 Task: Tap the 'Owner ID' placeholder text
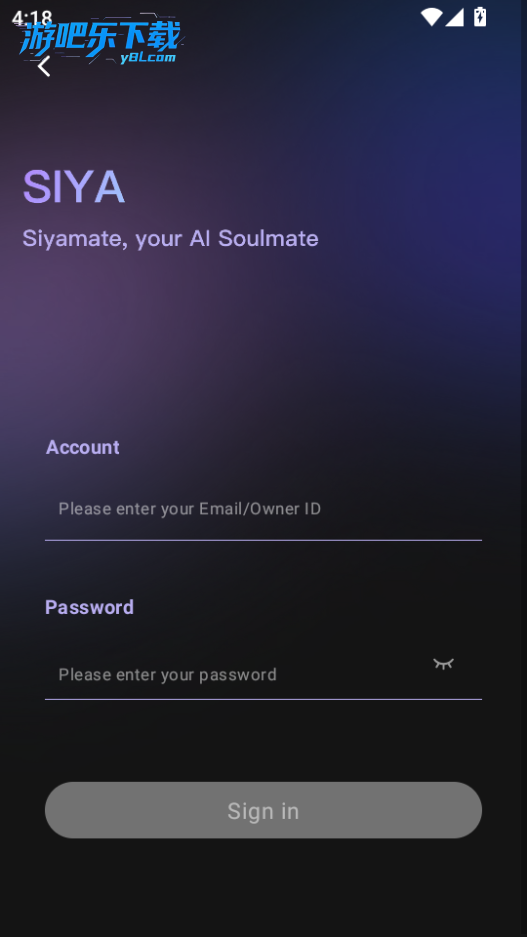(x=286, y=509)
